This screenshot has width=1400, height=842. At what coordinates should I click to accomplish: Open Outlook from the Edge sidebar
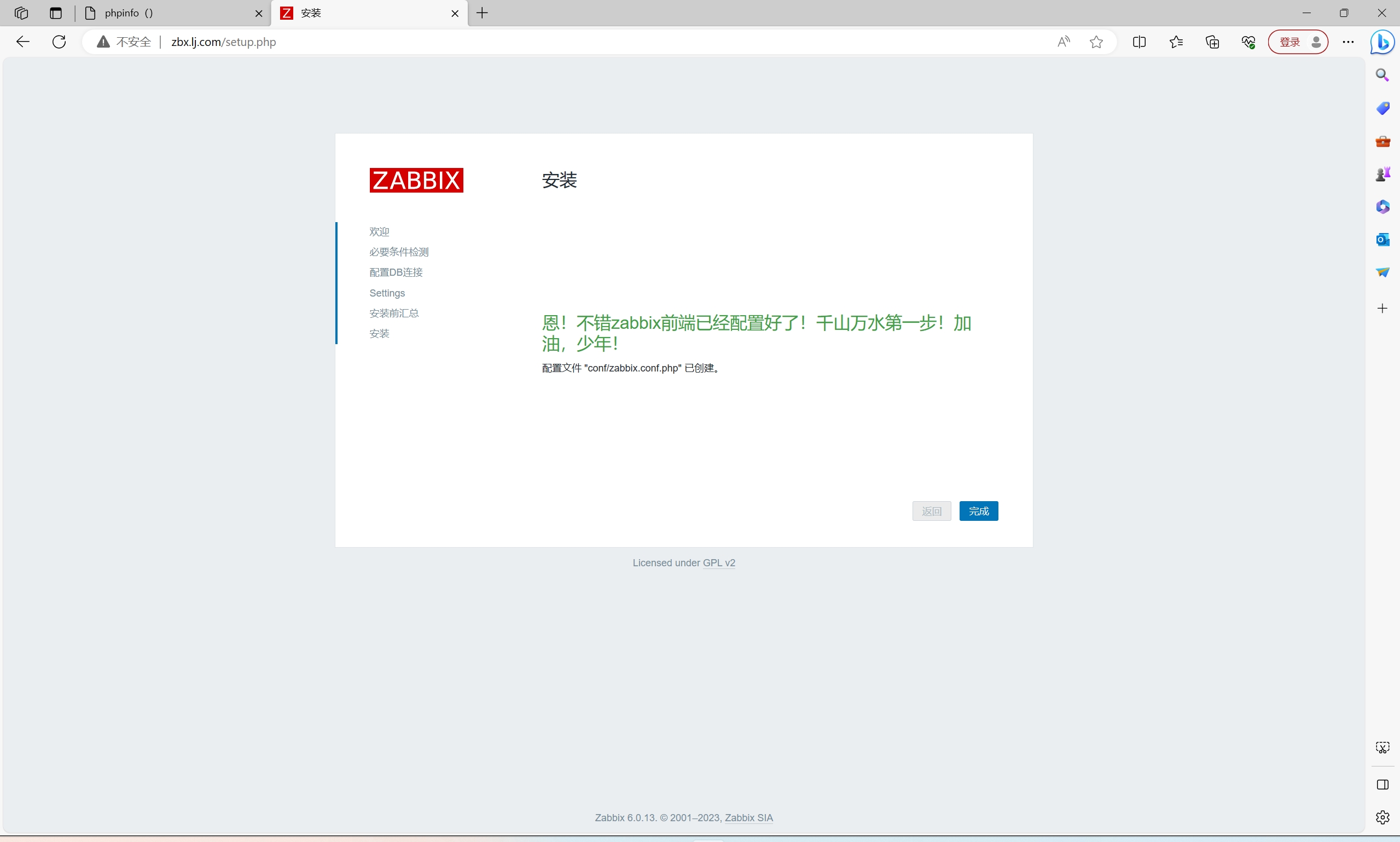tap(1382, 240)
